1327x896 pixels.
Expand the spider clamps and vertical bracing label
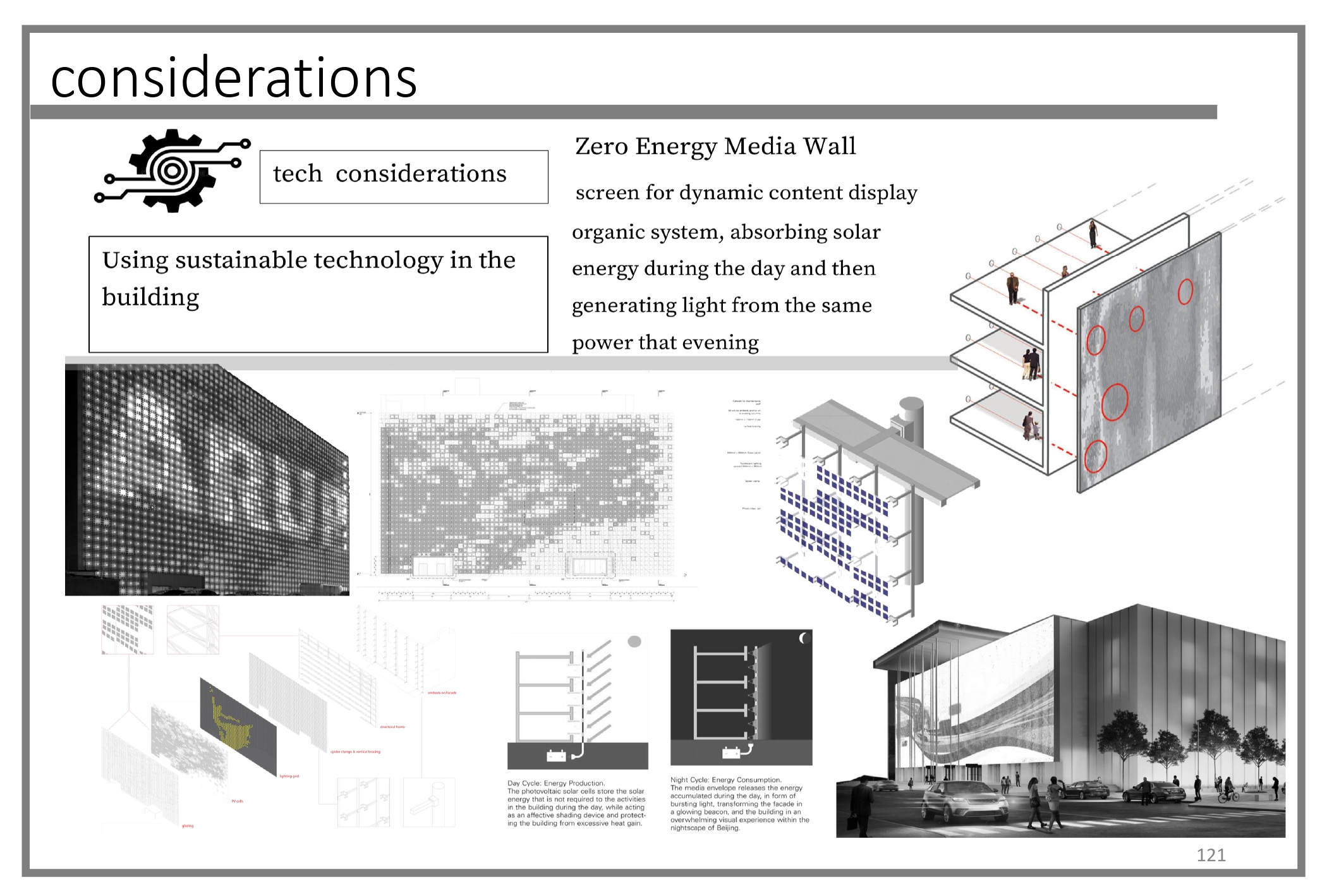tap(354, 753)
